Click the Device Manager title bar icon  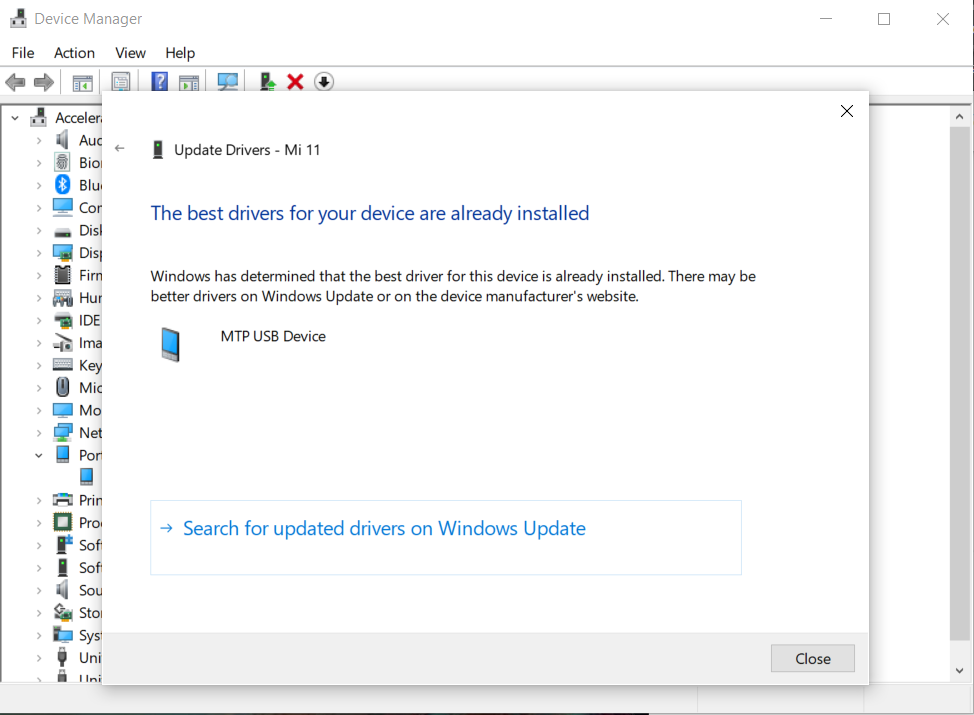tap(19, 19)
